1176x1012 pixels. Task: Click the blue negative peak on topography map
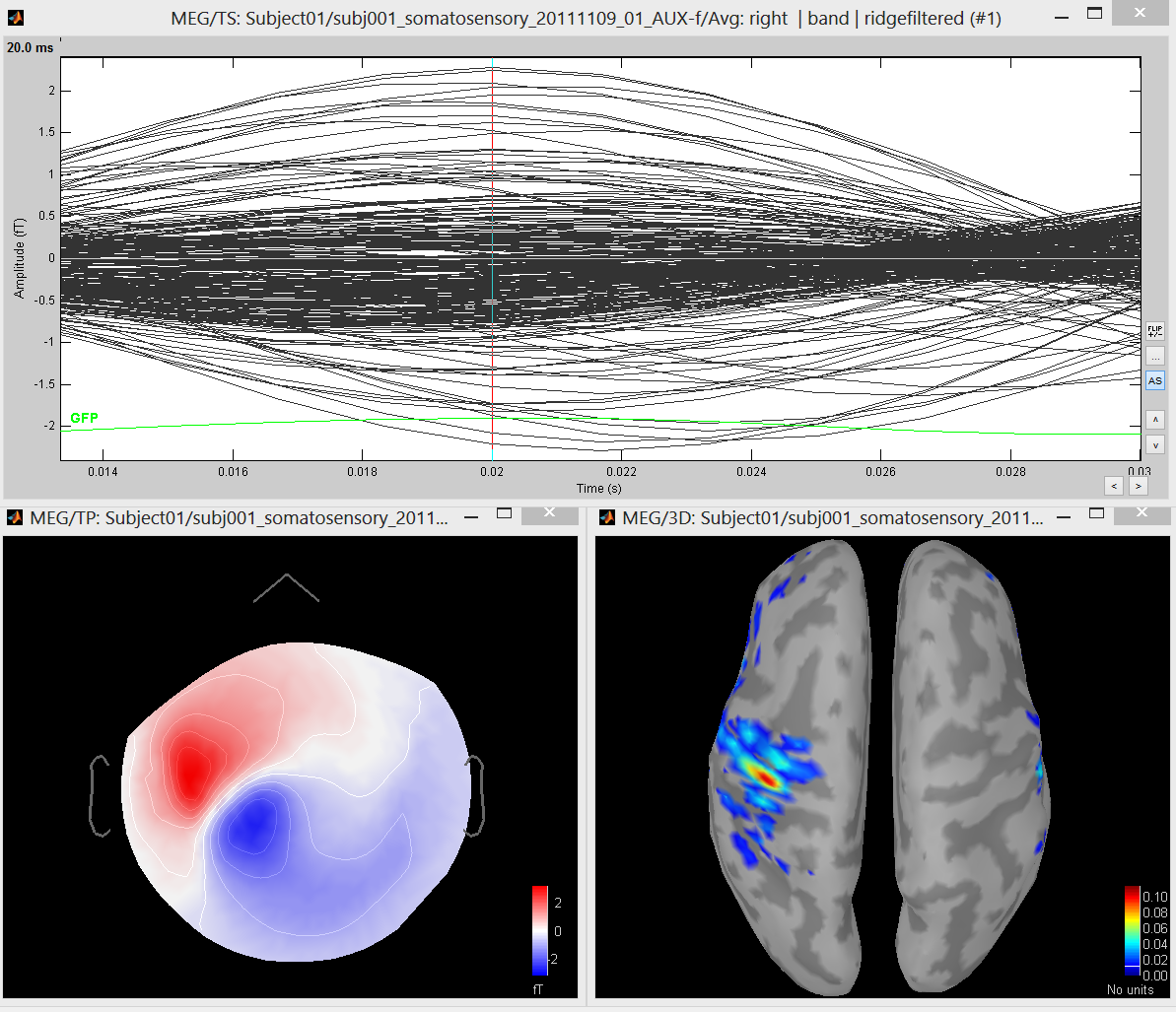coord(254,823)
